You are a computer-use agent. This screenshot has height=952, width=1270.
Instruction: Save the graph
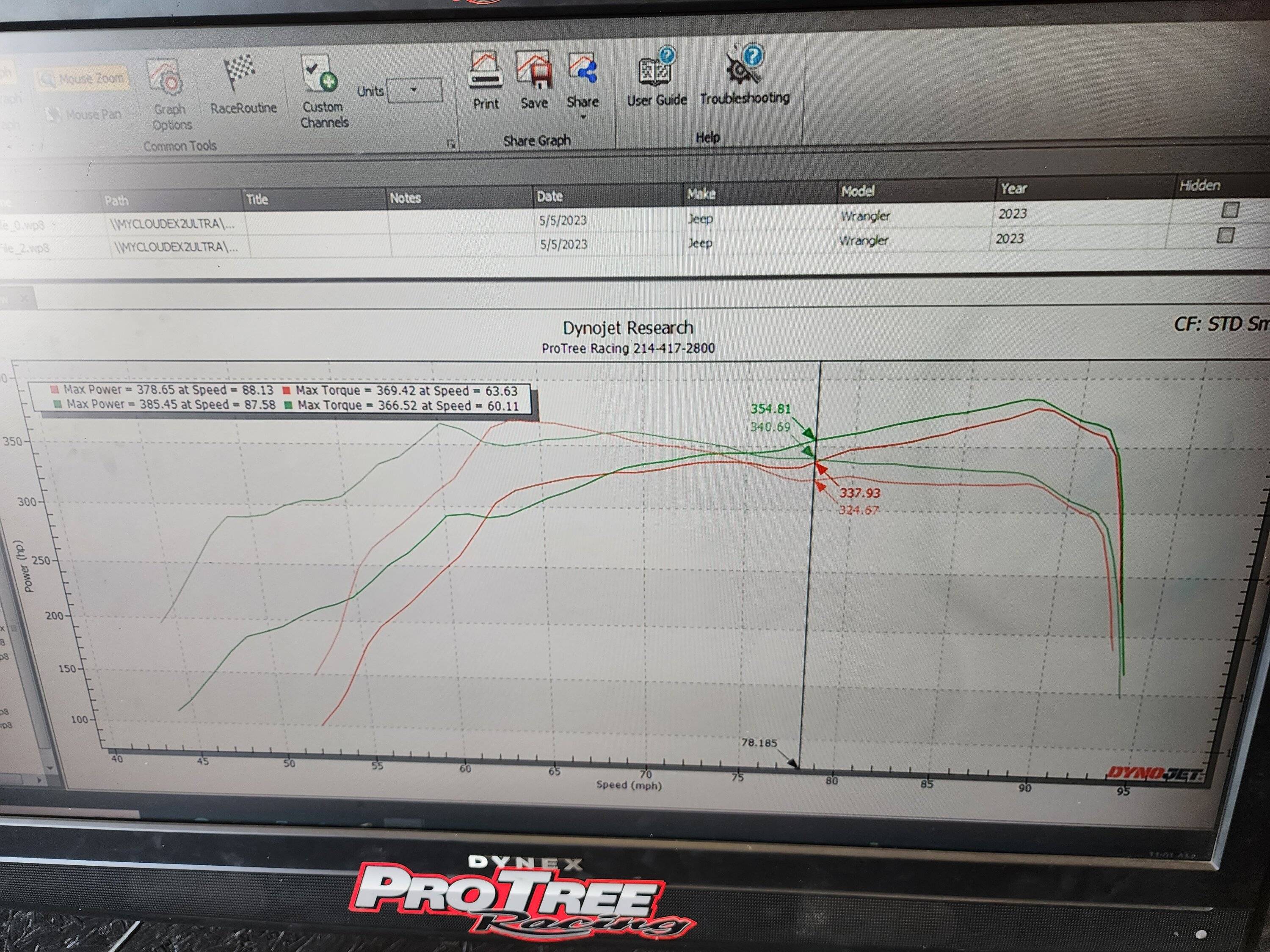tap(533, 80)
